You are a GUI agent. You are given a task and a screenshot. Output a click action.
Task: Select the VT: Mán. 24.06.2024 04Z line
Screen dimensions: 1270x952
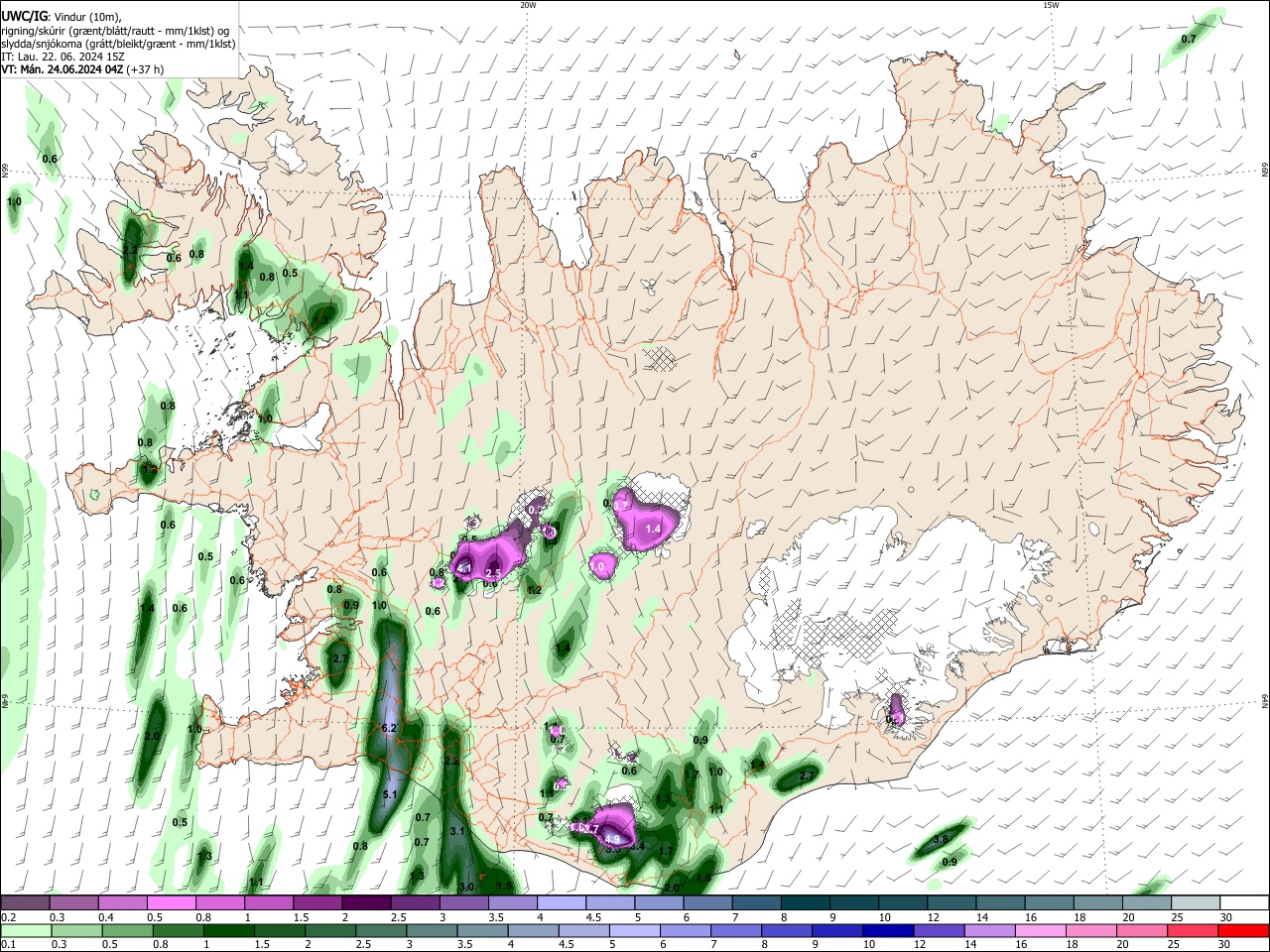pos(82,69)
